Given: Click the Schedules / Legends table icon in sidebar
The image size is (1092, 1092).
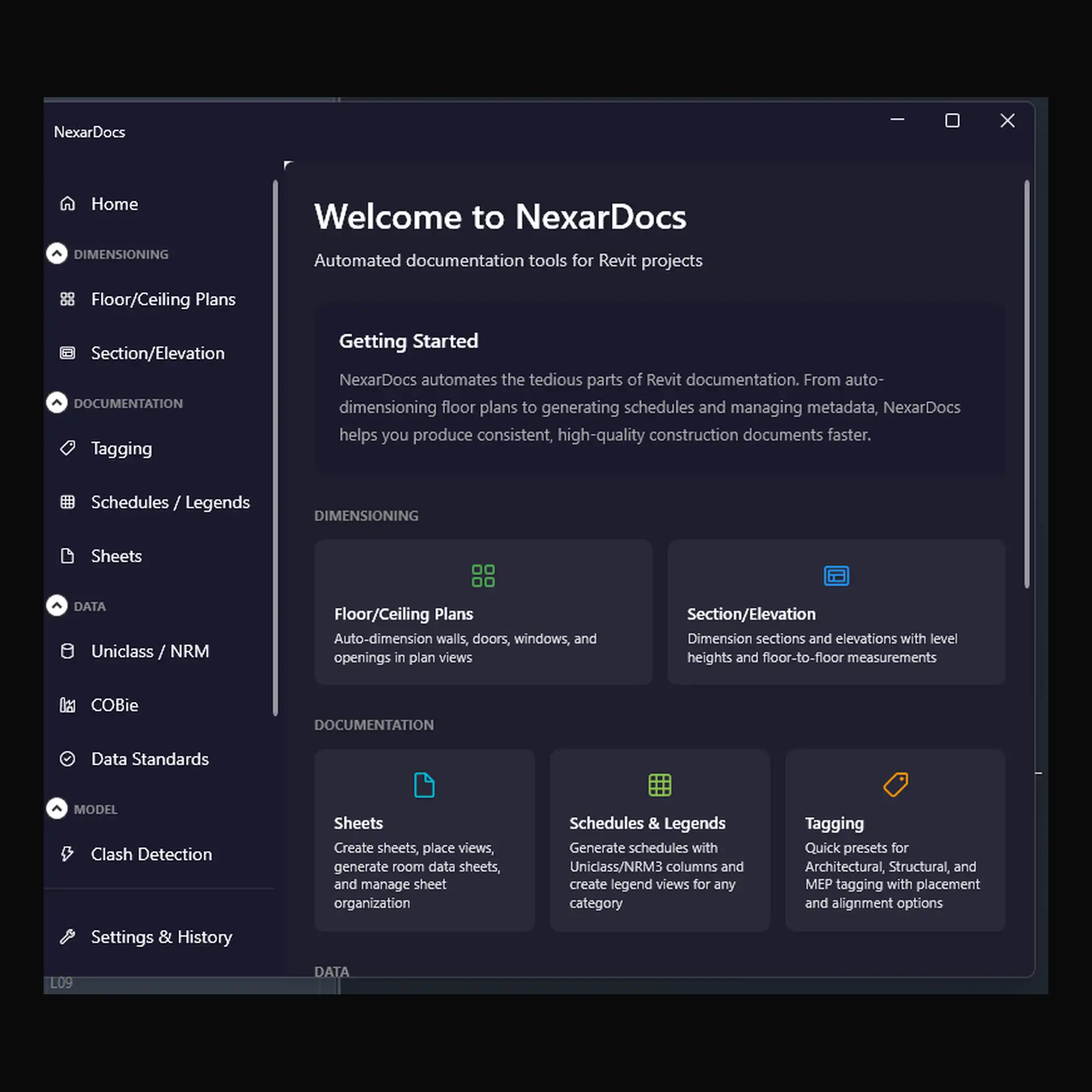Looking at the screenshot, I should 67,502.
